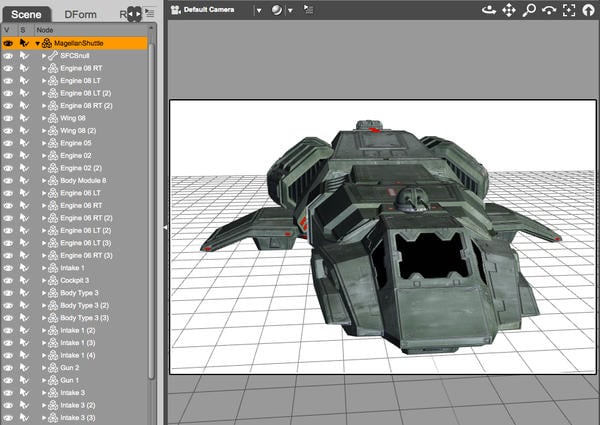
Task: Toggle selectability of Engine 02 (2)
Action: click(24, 168)
